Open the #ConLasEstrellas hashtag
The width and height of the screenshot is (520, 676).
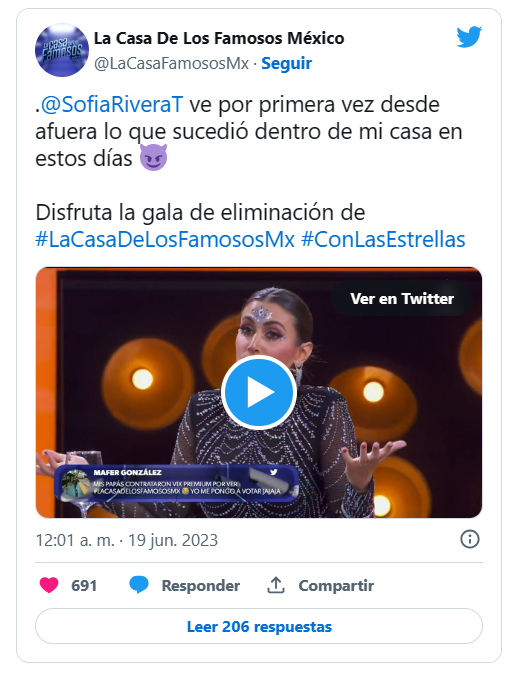383,240
